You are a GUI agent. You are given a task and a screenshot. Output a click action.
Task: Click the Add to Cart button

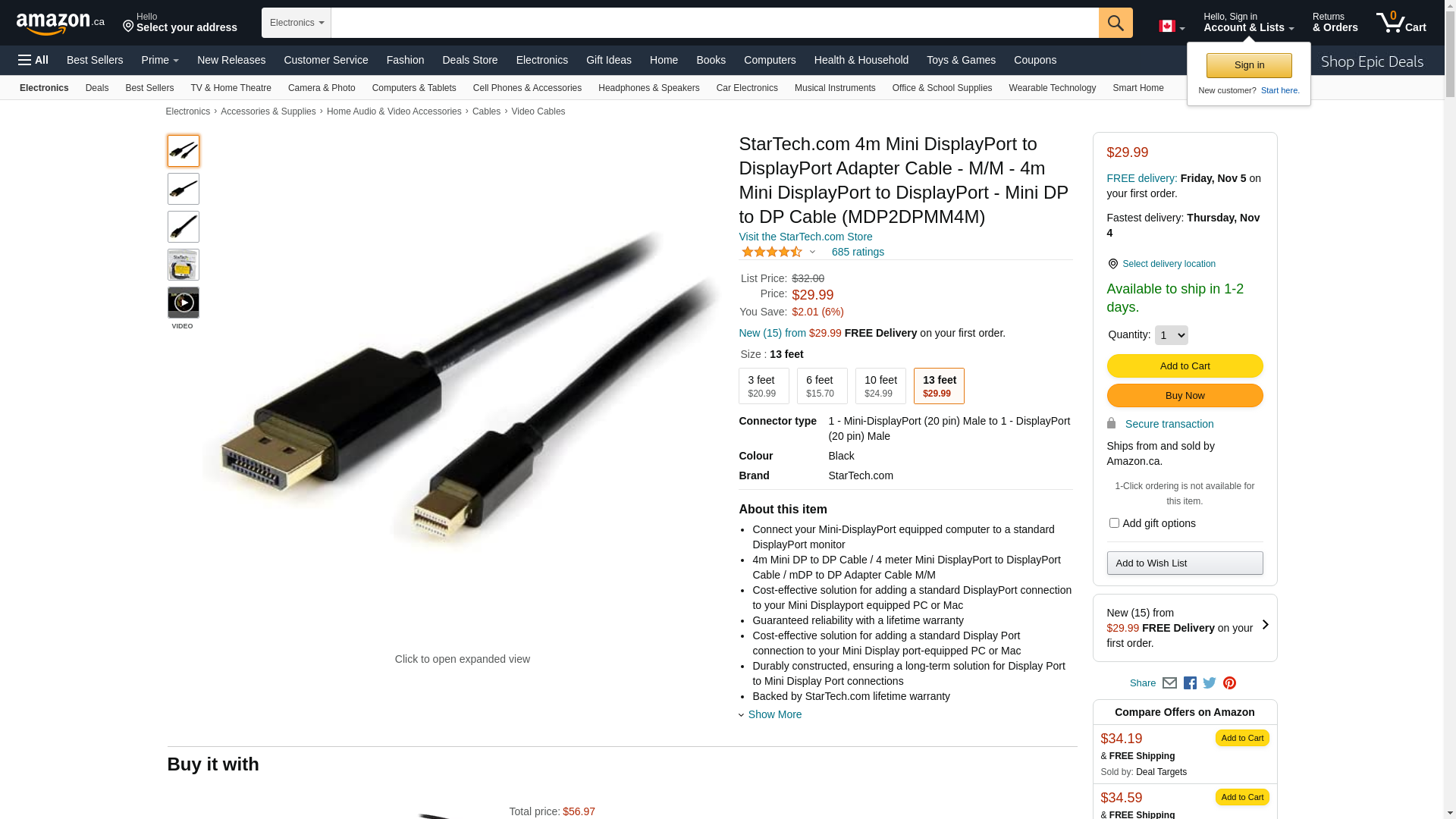(1185, 366)
